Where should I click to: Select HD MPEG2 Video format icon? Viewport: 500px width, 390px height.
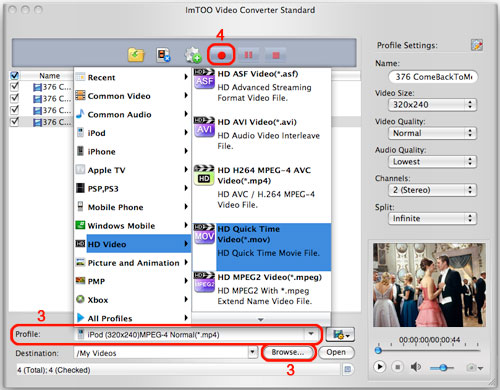204,282
